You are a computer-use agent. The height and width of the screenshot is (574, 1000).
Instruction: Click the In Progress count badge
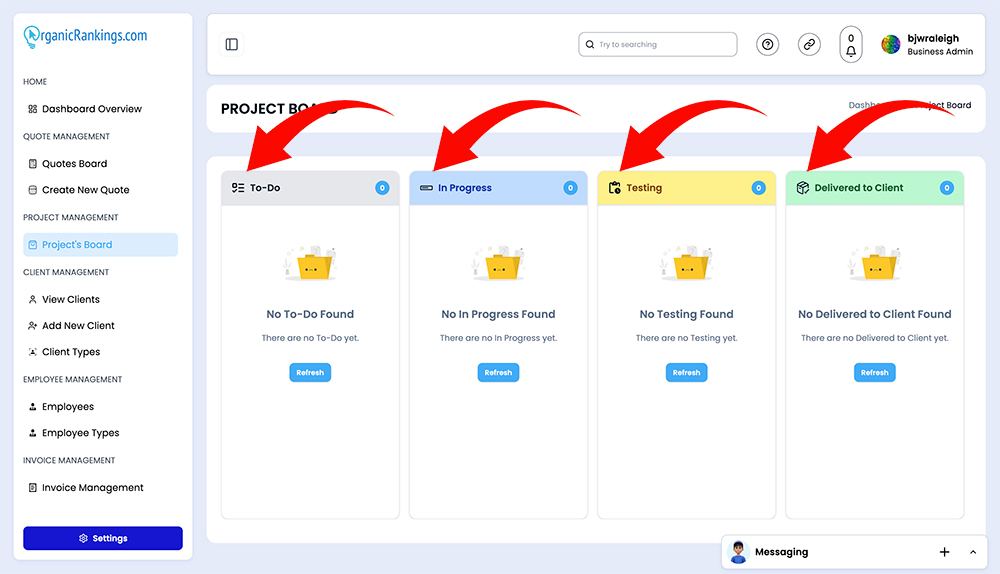(570, 188)
